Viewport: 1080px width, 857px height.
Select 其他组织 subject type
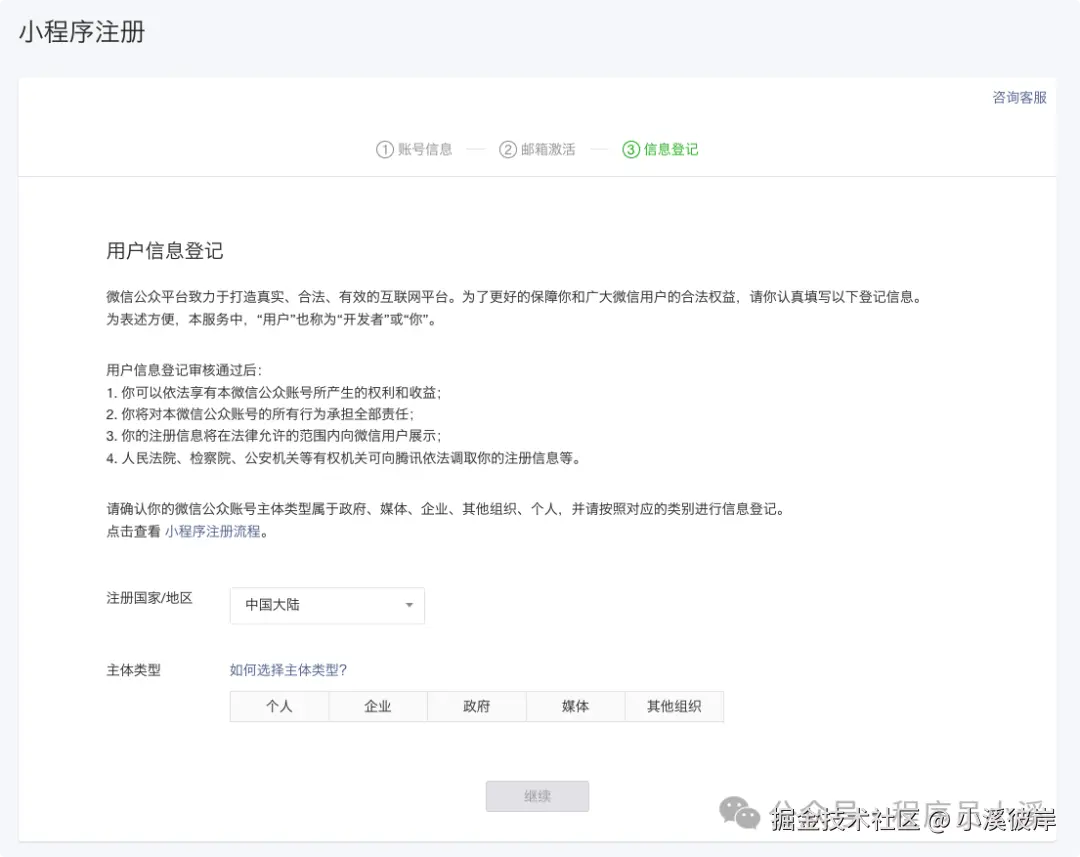(x=674, y=706)
